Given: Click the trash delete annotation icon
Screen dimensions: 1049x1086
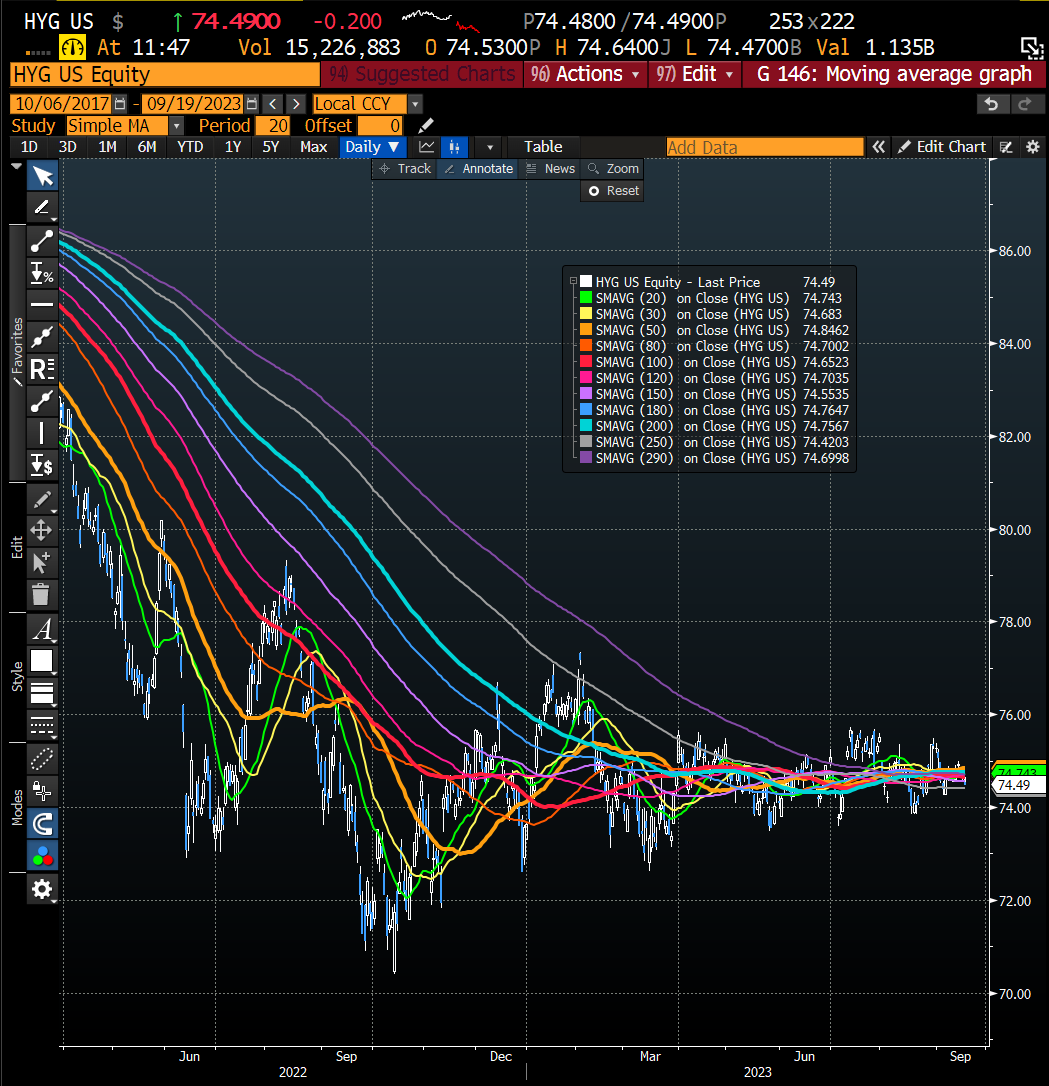Looking at the screenshot, I should pyautogui.click(x=42, y=594).
